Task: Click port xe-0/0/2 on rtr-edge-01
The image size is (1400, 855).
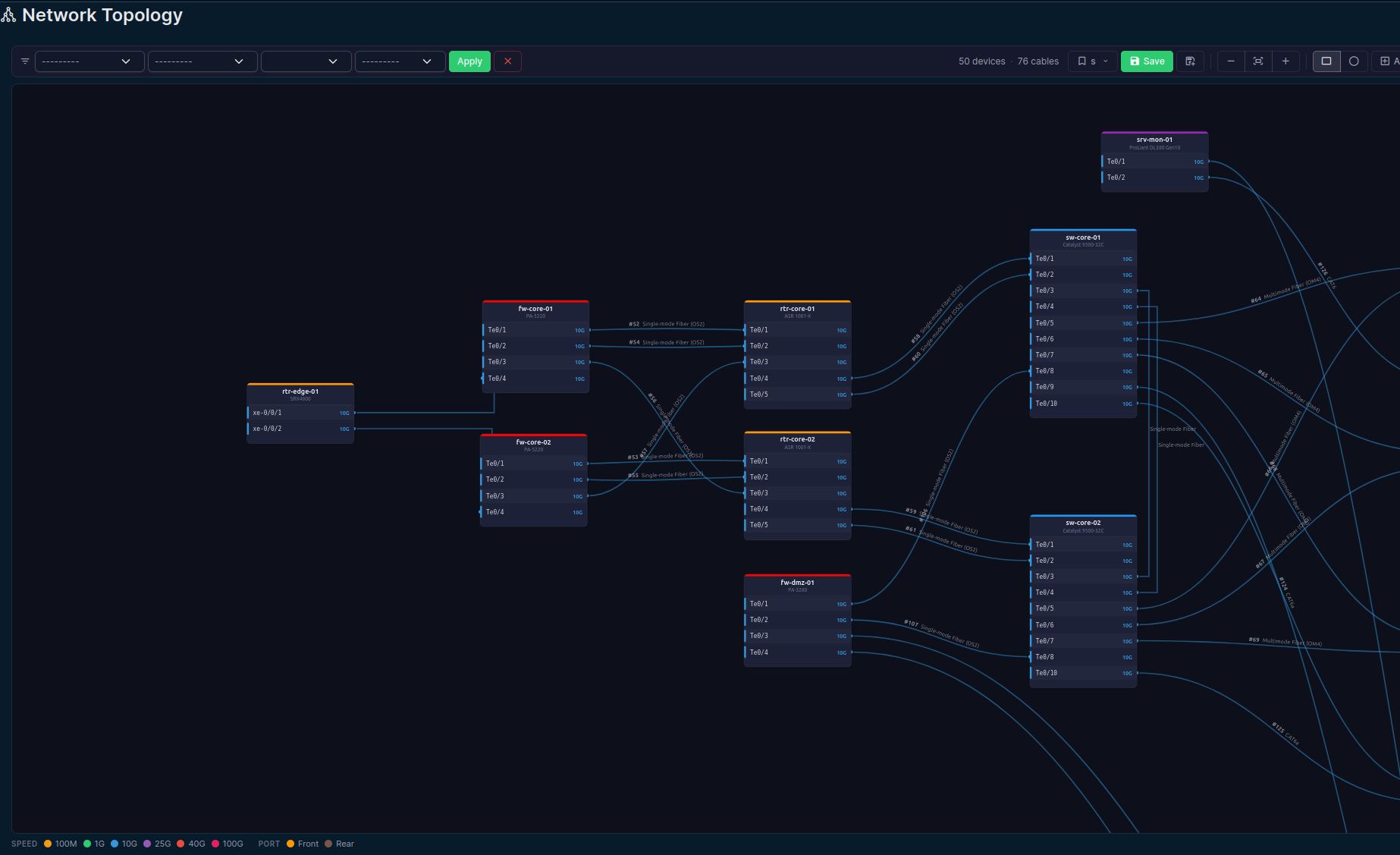Action: click(x=300, y=429)
